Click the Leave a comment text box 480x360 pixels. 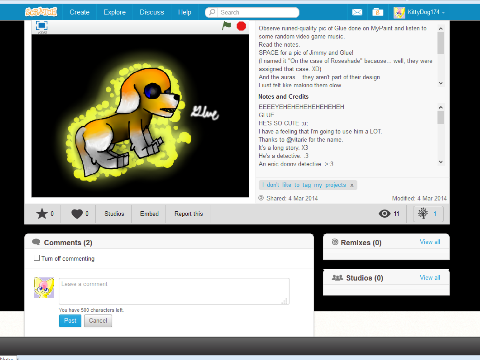pyautogui.click(x=174, y=291)
